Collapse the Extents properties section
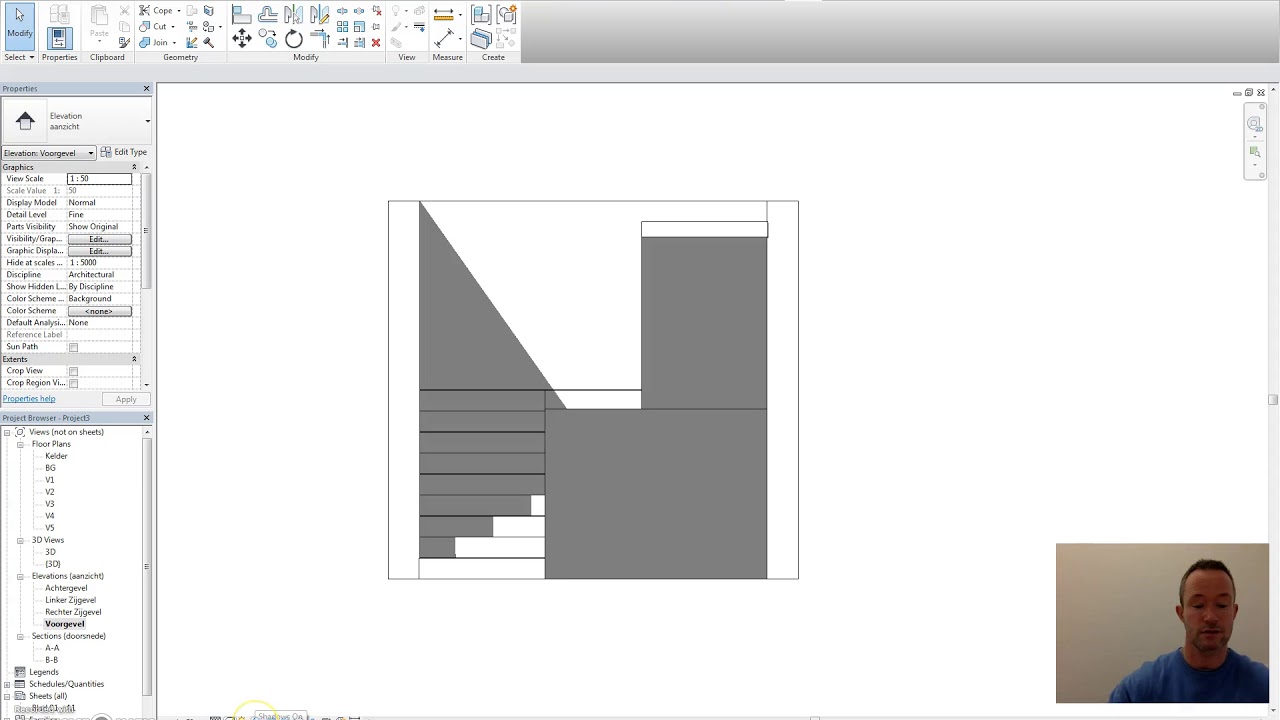 pyautogui.click(x=134, y=359)
